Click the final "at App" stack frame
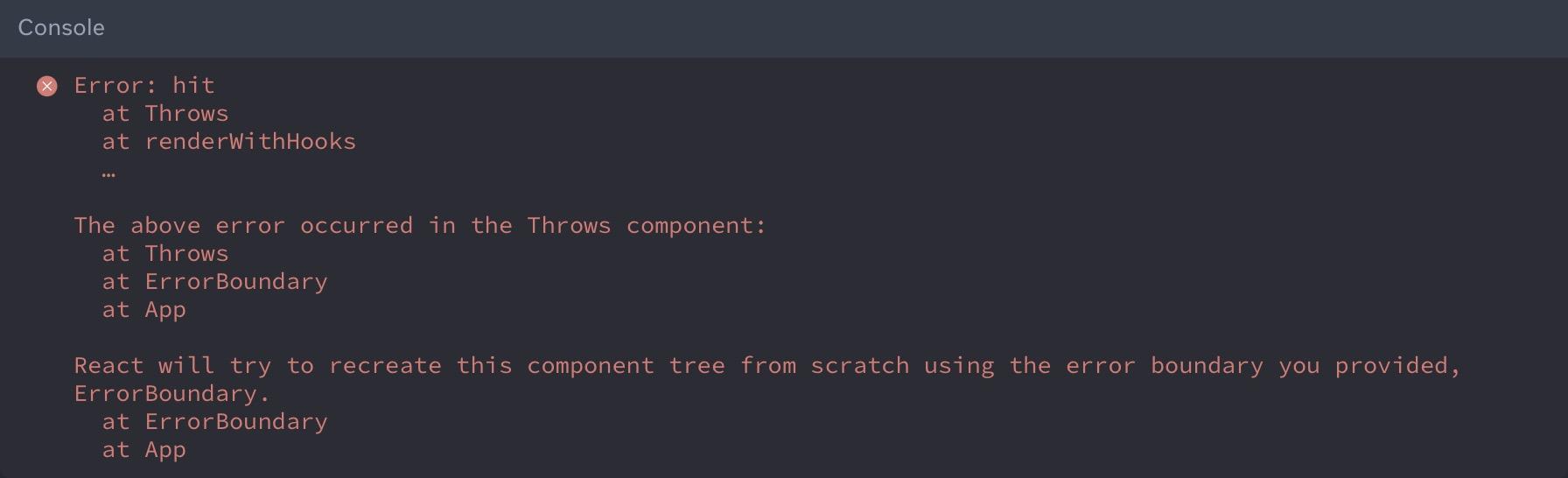 point(144,450)
